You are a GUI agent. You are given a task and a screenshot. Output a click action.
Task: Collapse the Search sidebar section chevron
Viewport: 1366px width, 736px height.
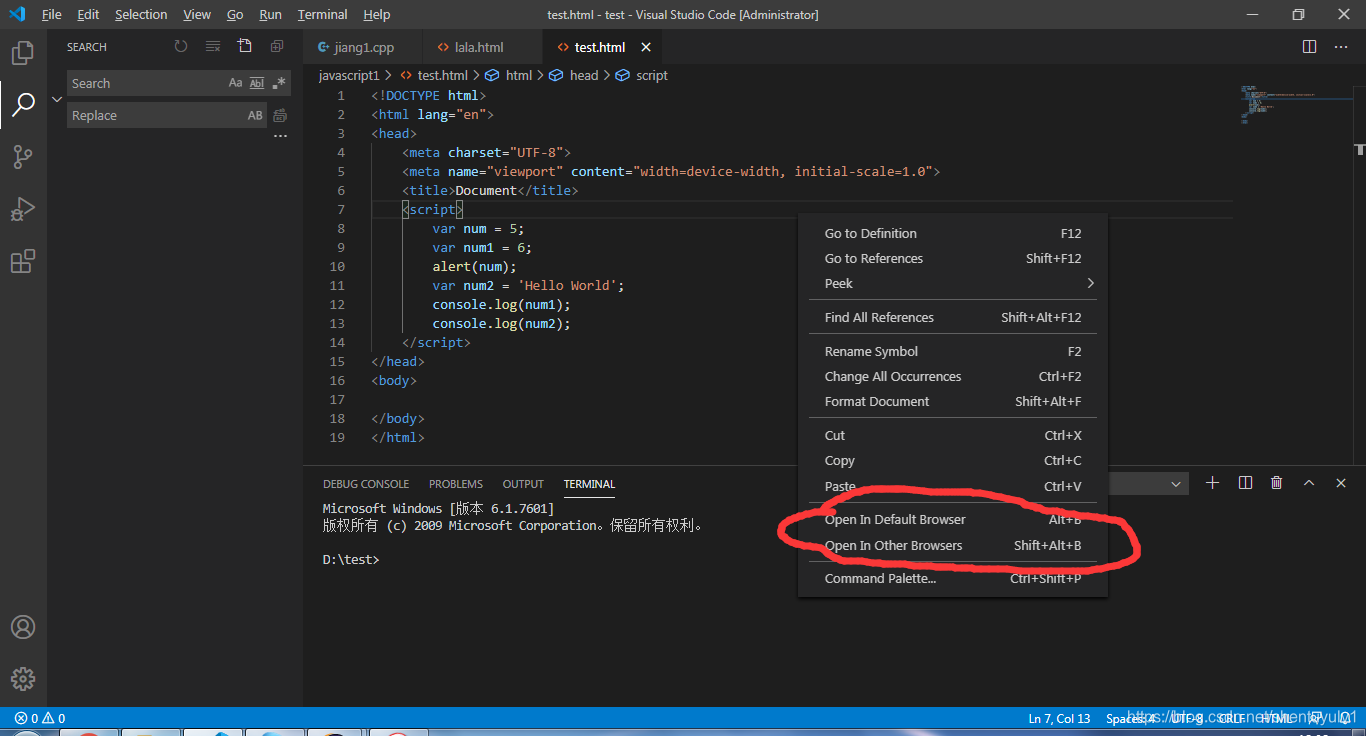57,99
